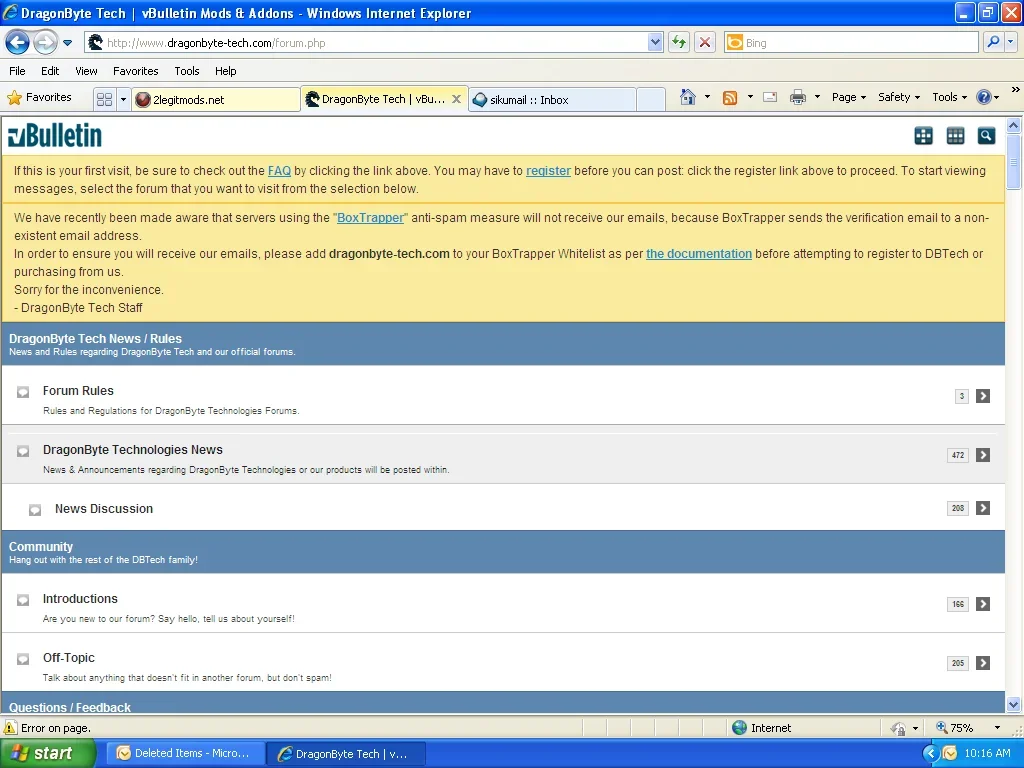Open the search provider dropdown arrow

(x=1010, y=42)
